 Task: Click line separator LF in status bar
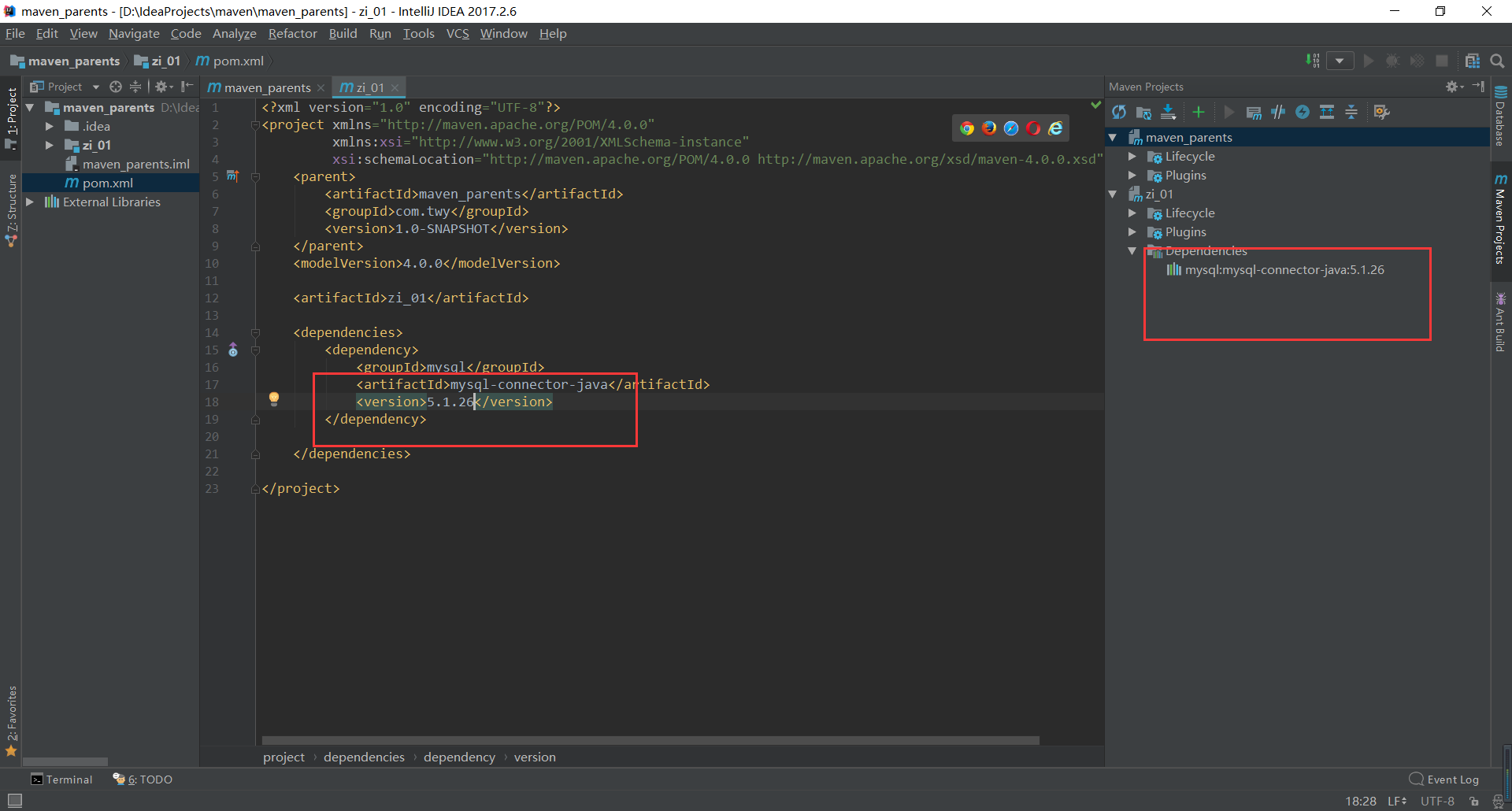tap(1397, 801)
